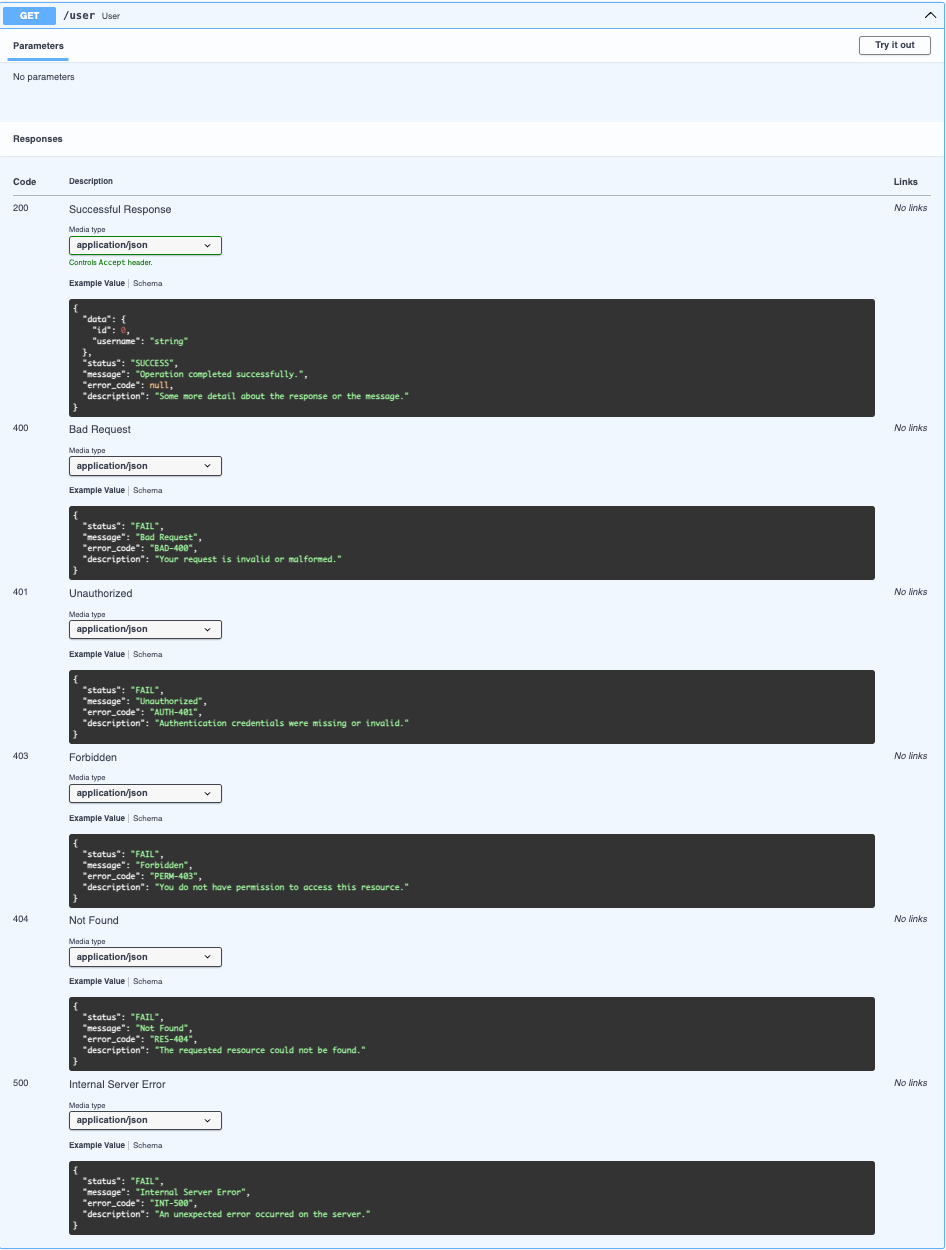Switch to Schema tab for 403 response
This screenshot has width=946, height=1250.
point(147,818)
